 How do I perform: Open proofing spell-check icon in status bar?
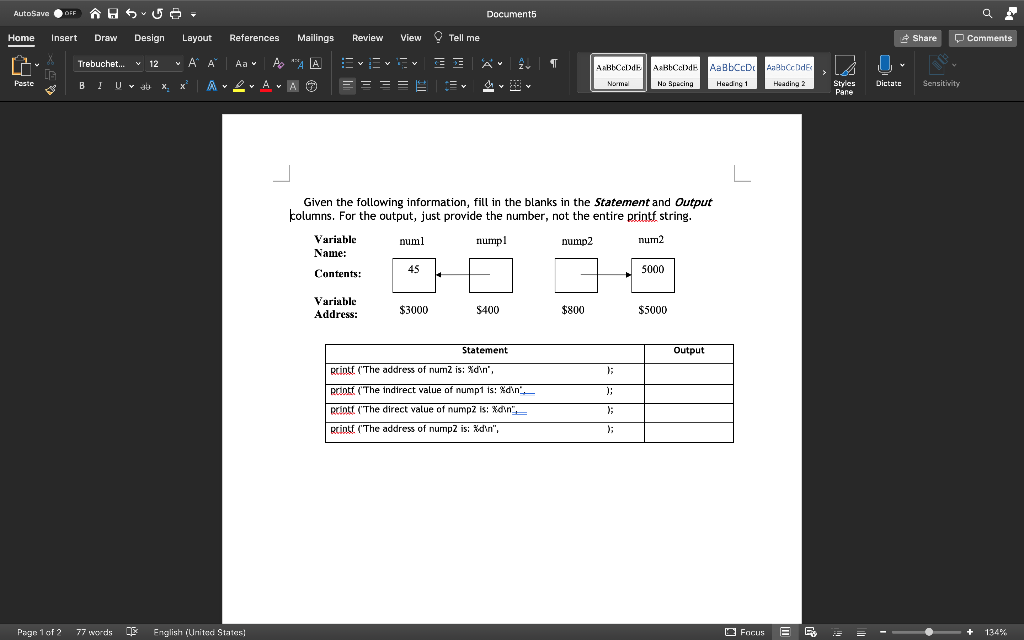[x=132, y=632]
